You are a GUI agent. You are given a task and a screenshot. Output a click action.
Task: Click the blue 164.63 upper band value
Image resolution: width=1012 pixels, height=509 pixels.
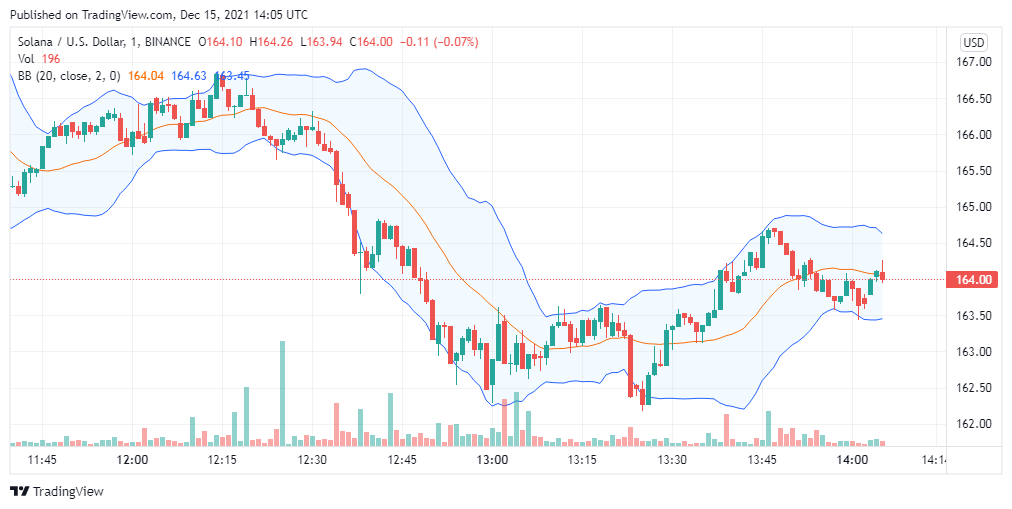point(188,75)
